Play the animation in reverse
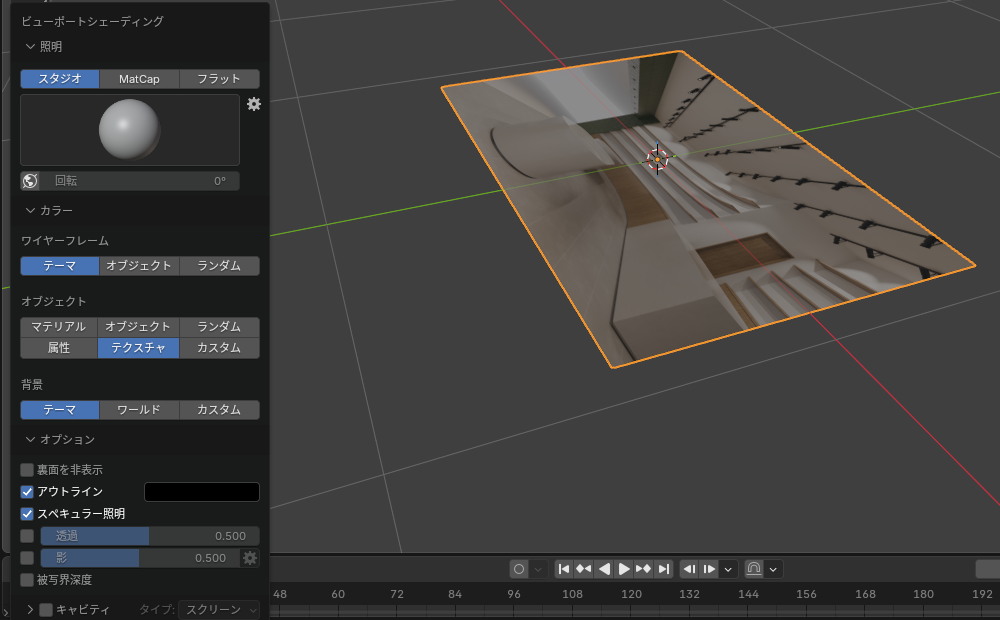 [x=604, y=569]
